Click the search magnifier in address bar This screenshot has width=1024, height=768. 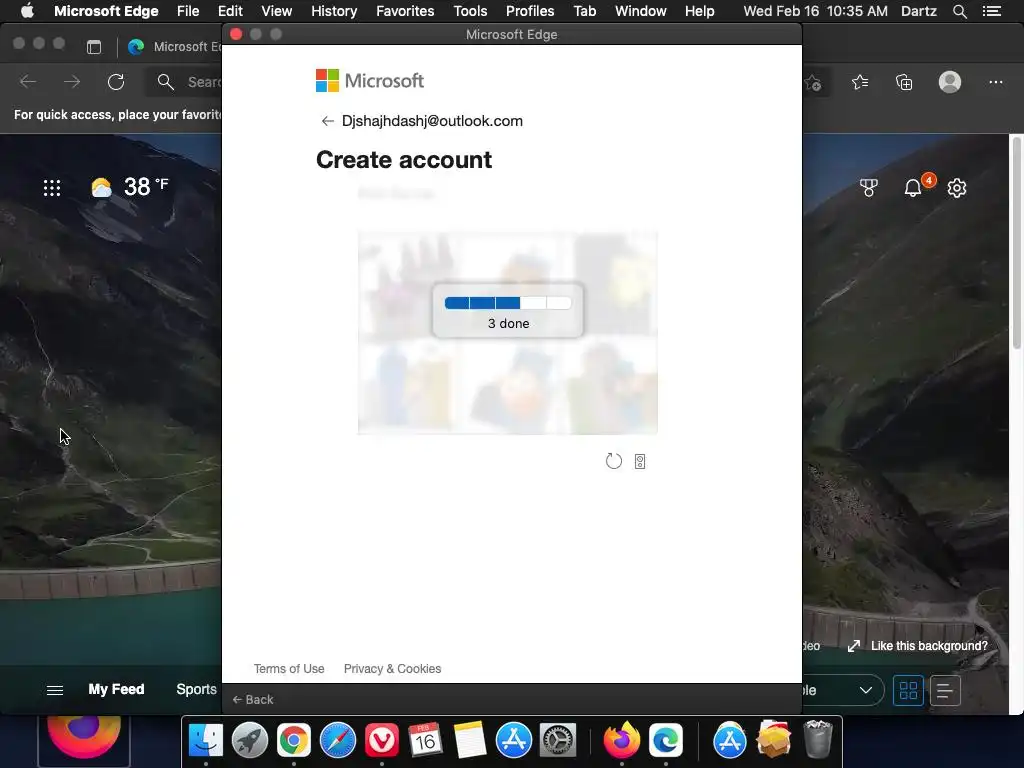point(166,82)
